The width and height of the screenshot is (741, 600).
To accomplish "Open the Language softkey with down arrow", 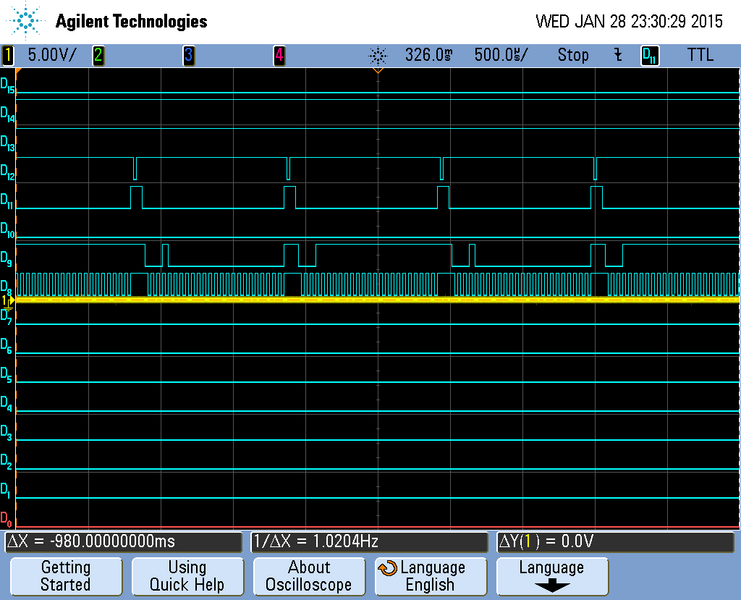I will point(551,576).
